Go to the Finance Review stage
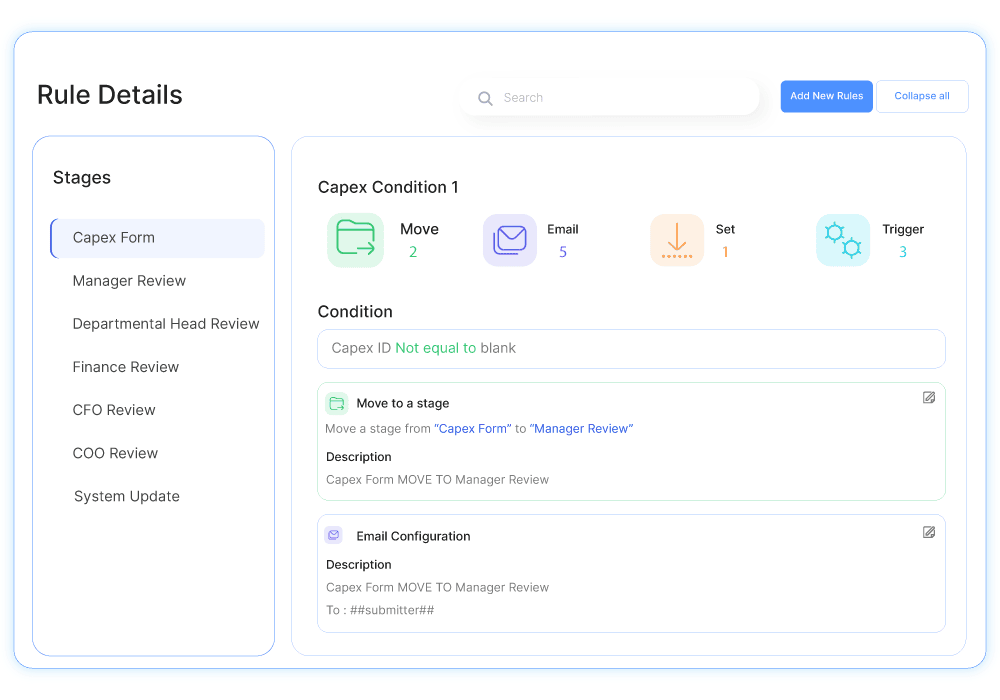 126,367
